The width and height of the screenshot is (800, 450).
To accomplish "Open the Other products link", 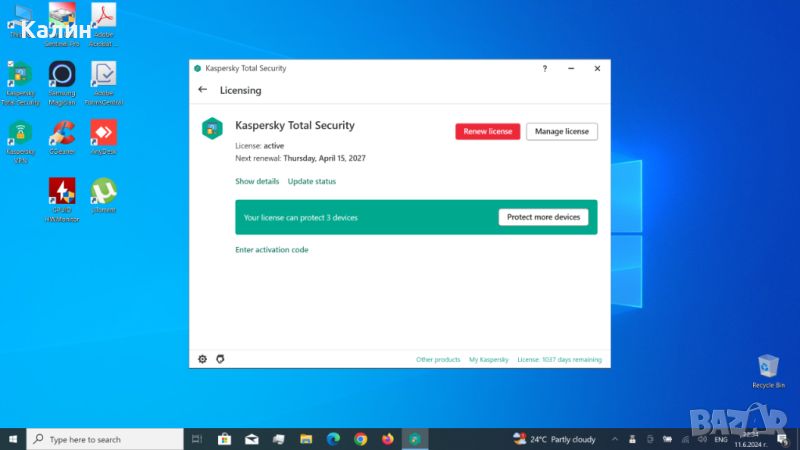I will pyautogui.click(x=438, y=360).
